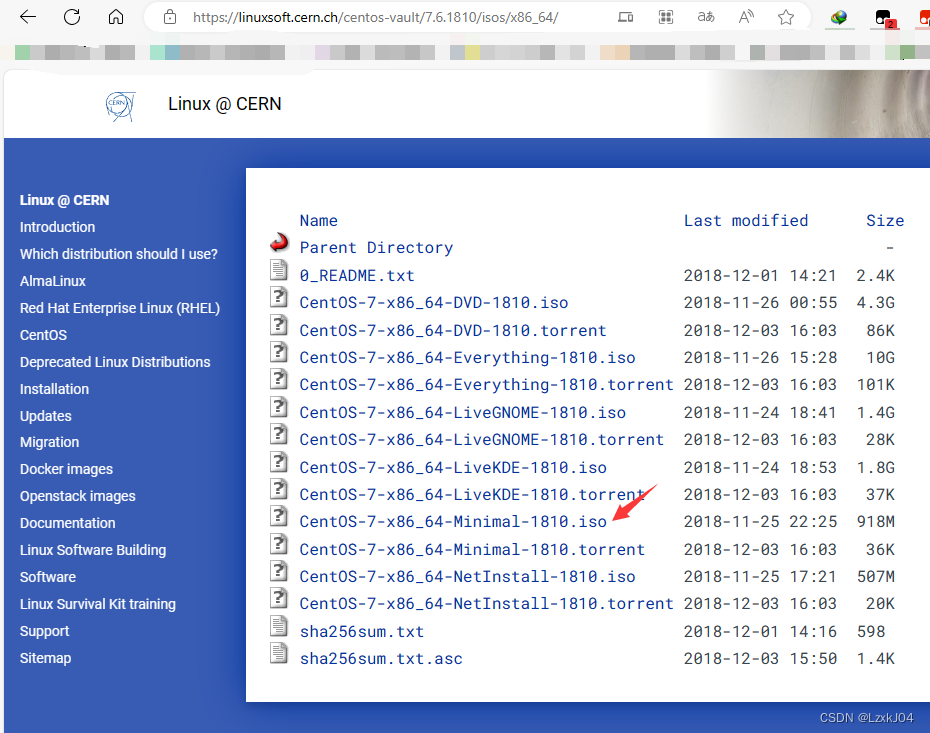
Task: Open the split screen toolbar icon
Action: click(625, 17)
